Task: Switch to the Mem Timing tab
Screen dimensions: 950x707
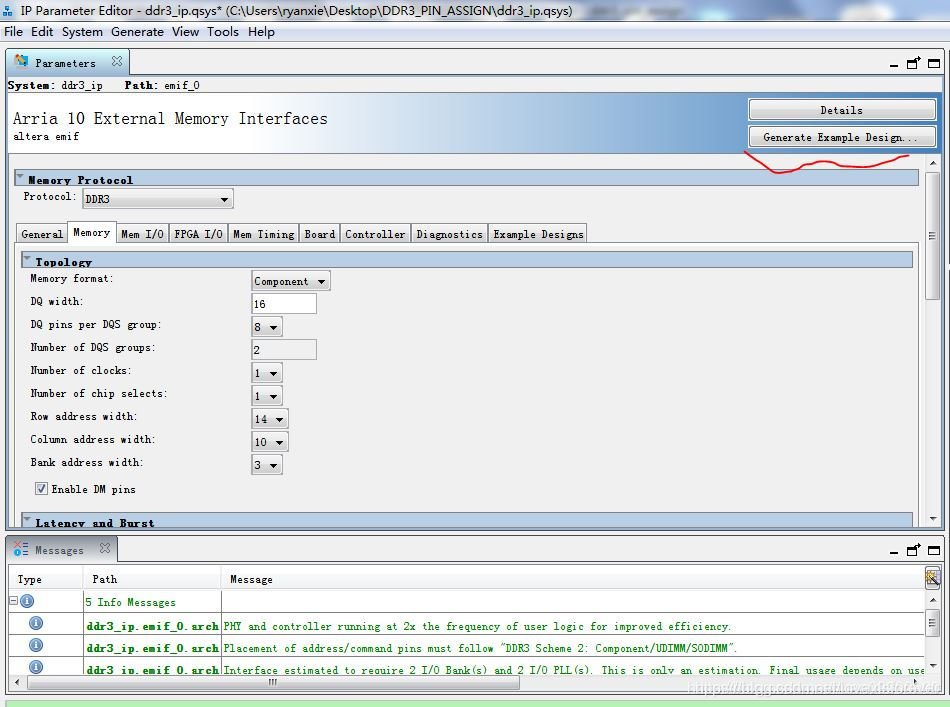Action: [264, 234]
